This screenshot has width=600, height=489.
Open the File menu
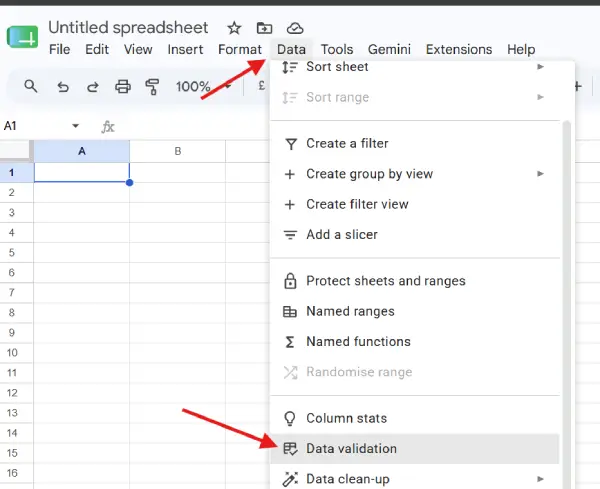click(59, 49)
